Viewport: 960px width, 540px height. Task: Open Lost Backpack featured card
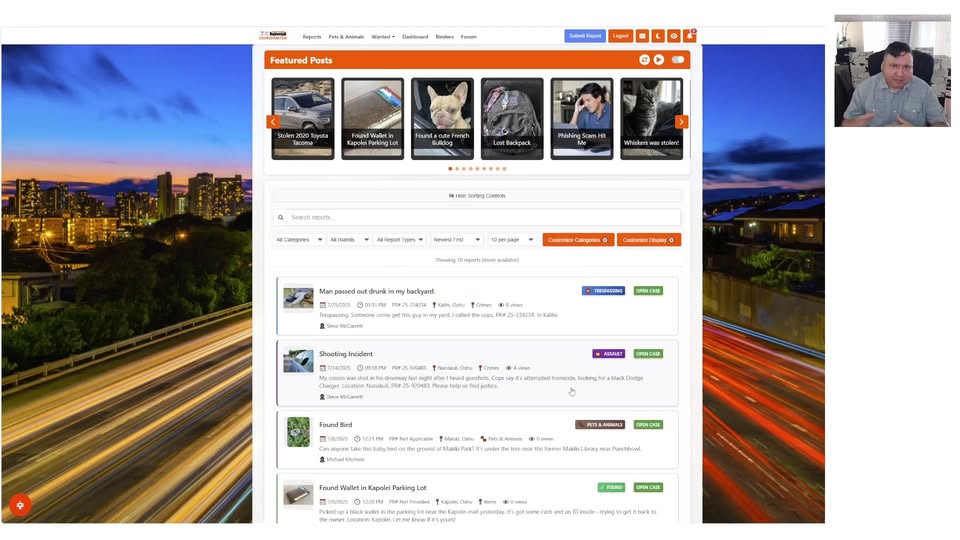click(512, 119)
